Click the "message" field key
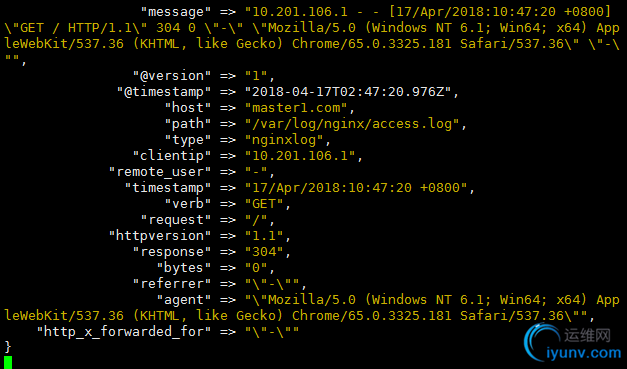Viewport: 627px width, 369px height. pos(176,12)
